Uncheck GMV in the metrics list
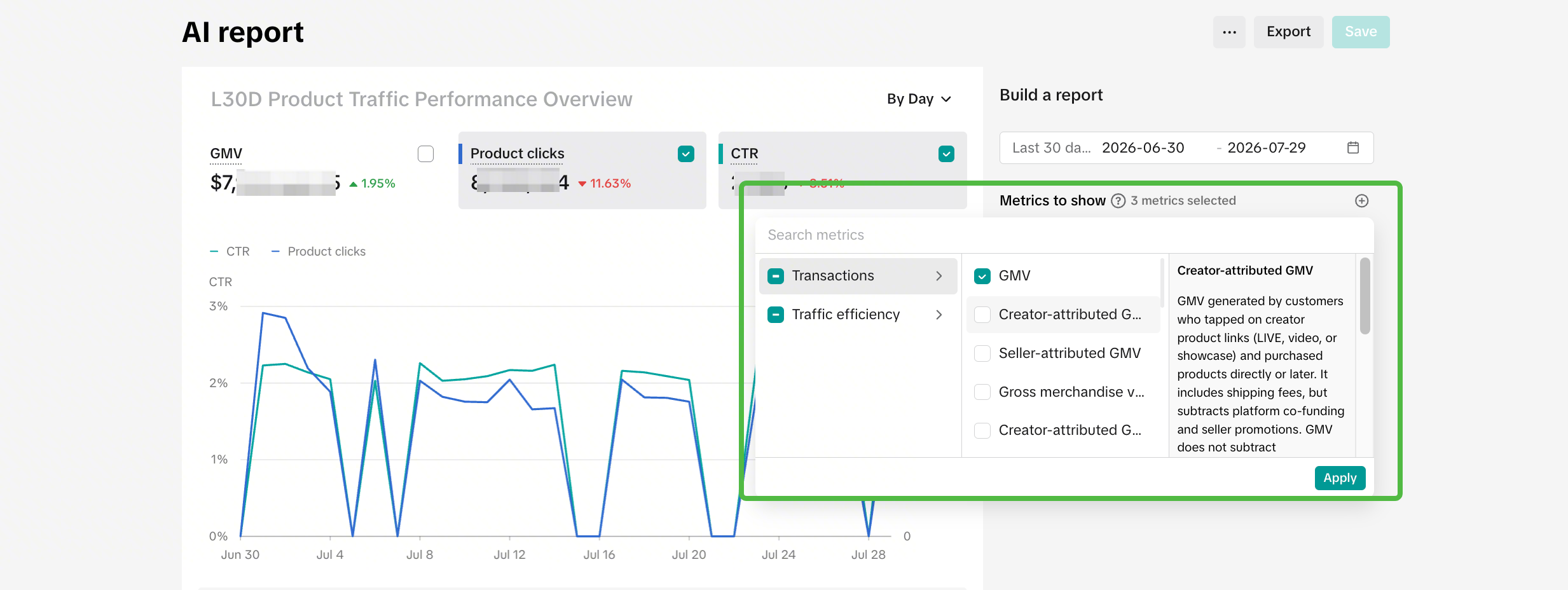Viewport: 1568px width, 590px height. click(982, 276)
